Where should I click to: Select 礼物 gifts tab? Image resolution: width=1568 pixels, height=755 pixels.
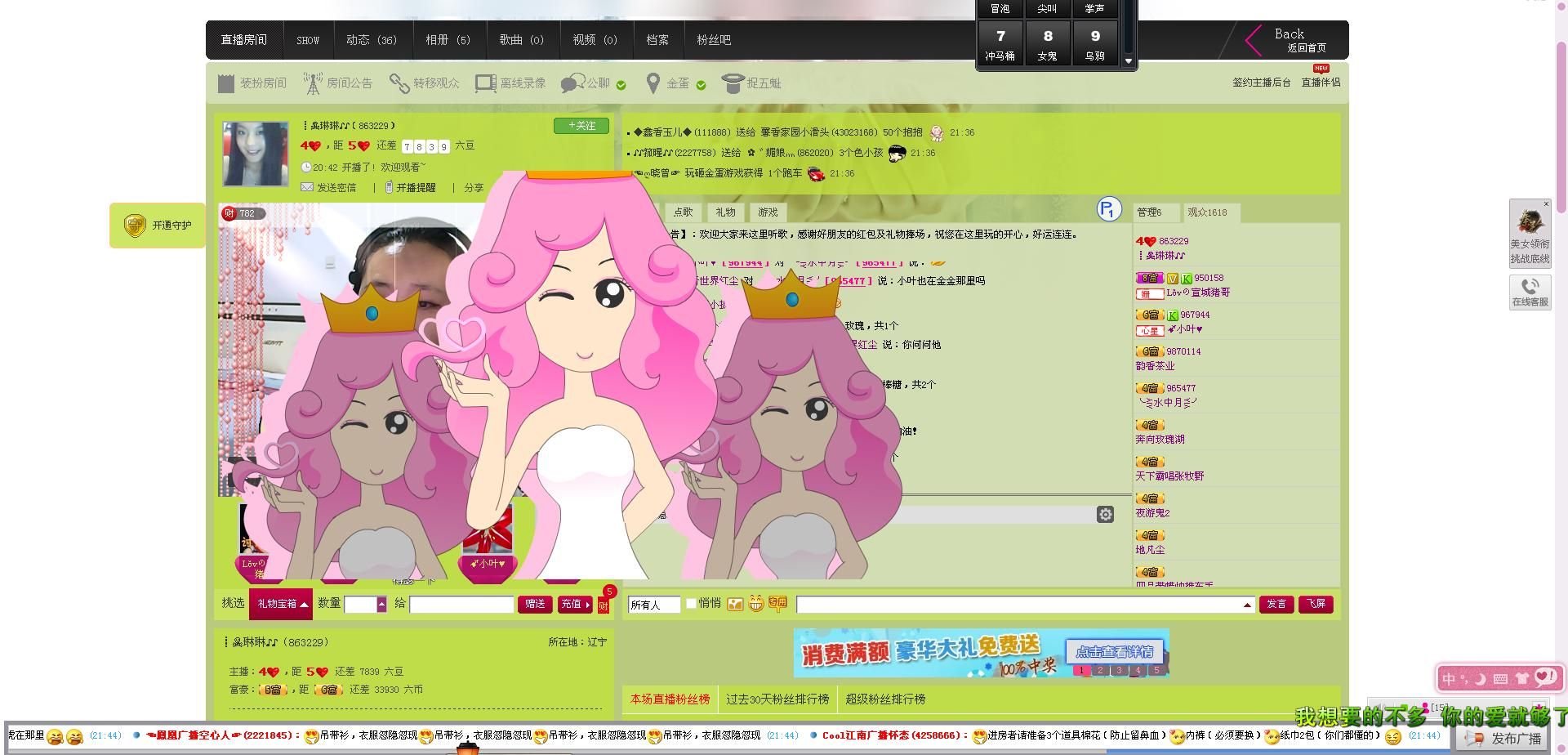(726, 212)
